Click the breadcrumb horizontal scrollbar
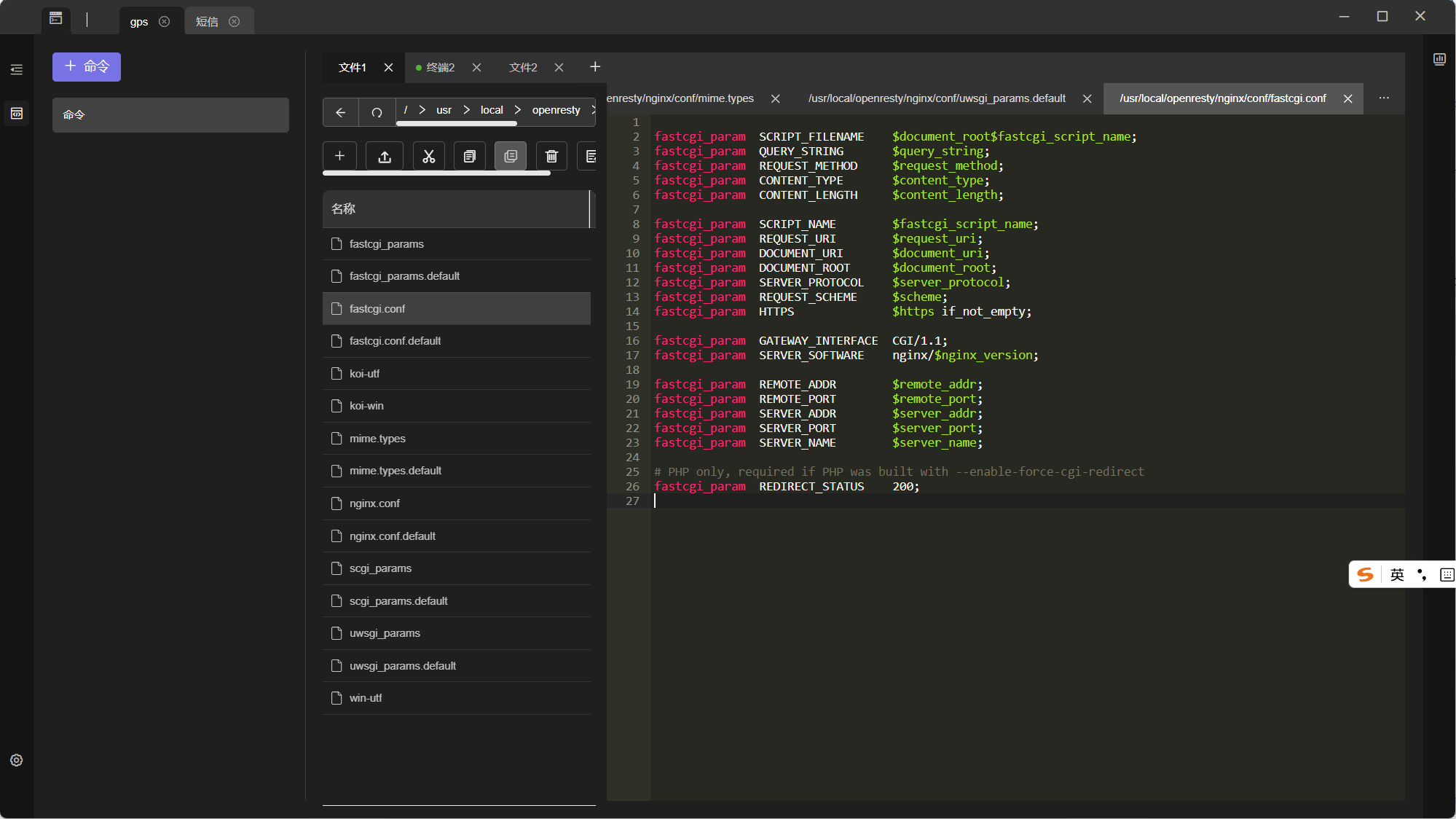The height and width of the screenshot is (819, 1456). pyautogui.click(x=457, y=124)
